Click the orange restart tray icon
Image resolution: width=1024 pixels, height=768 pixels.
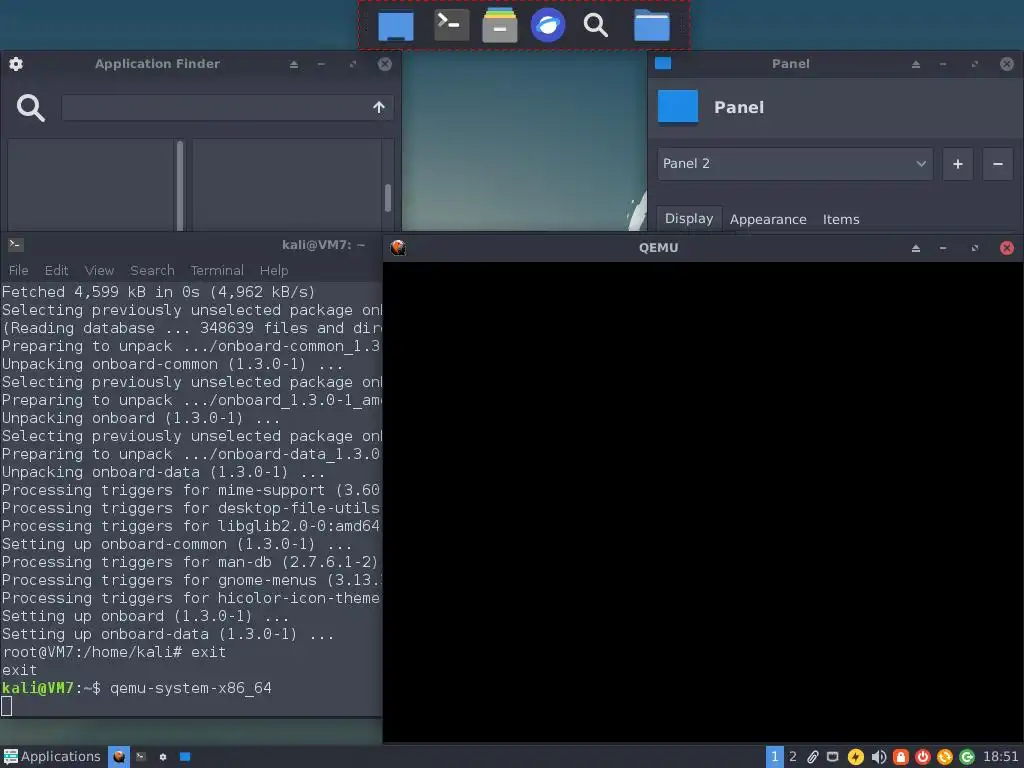coord(945,757)
